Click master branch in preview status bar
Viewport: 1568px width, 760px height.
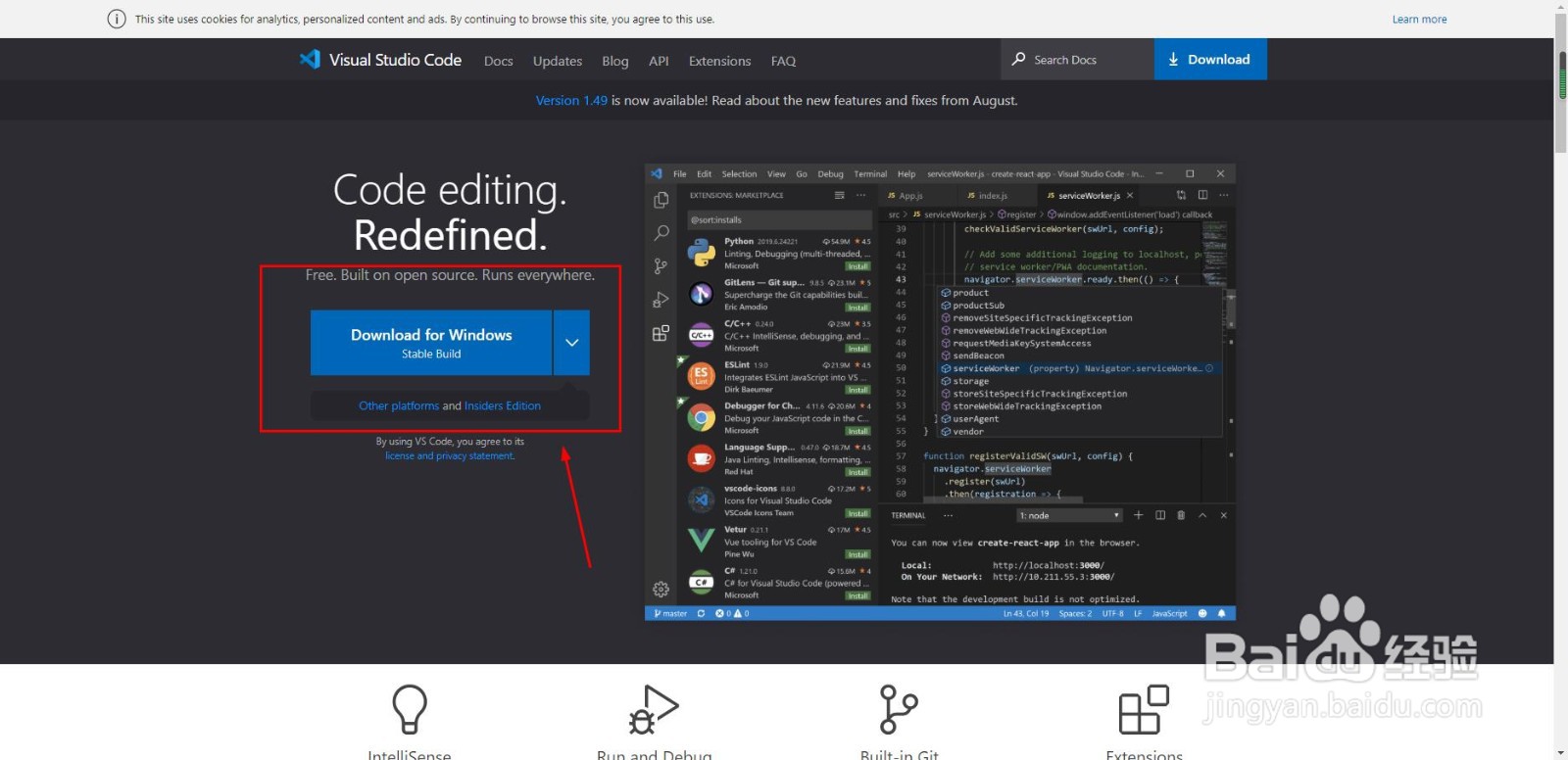coord(670,613)
